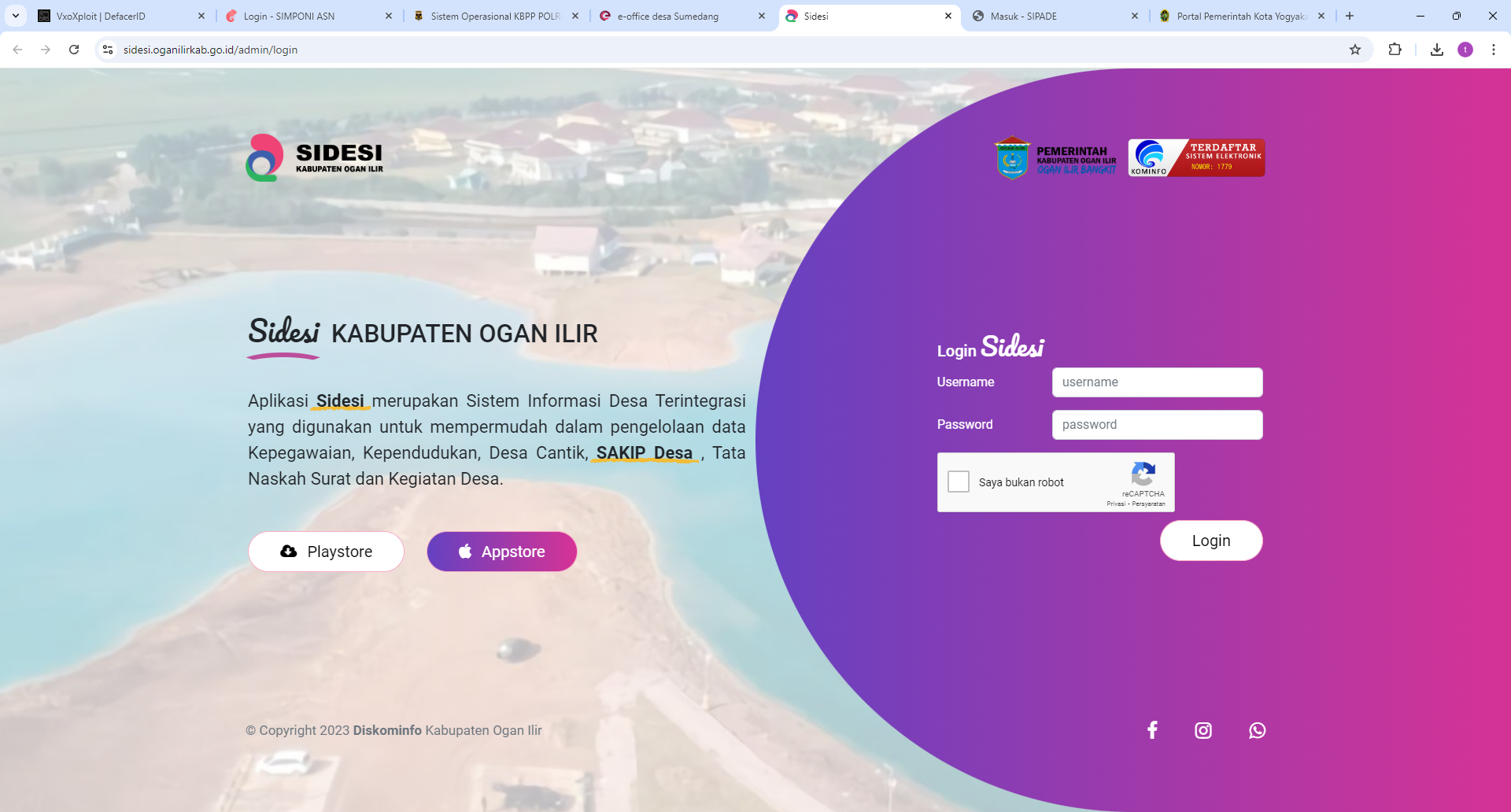
Task: Open the Chrome profile avatar
Action: (x=1465, y=50)
